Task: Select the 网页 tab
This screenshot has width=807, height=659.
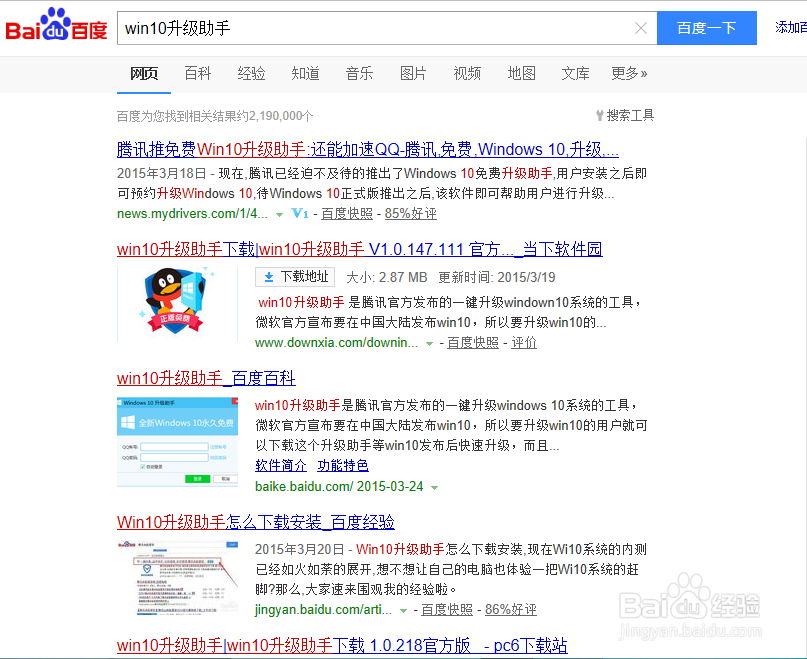Action: tap(144, 74)
